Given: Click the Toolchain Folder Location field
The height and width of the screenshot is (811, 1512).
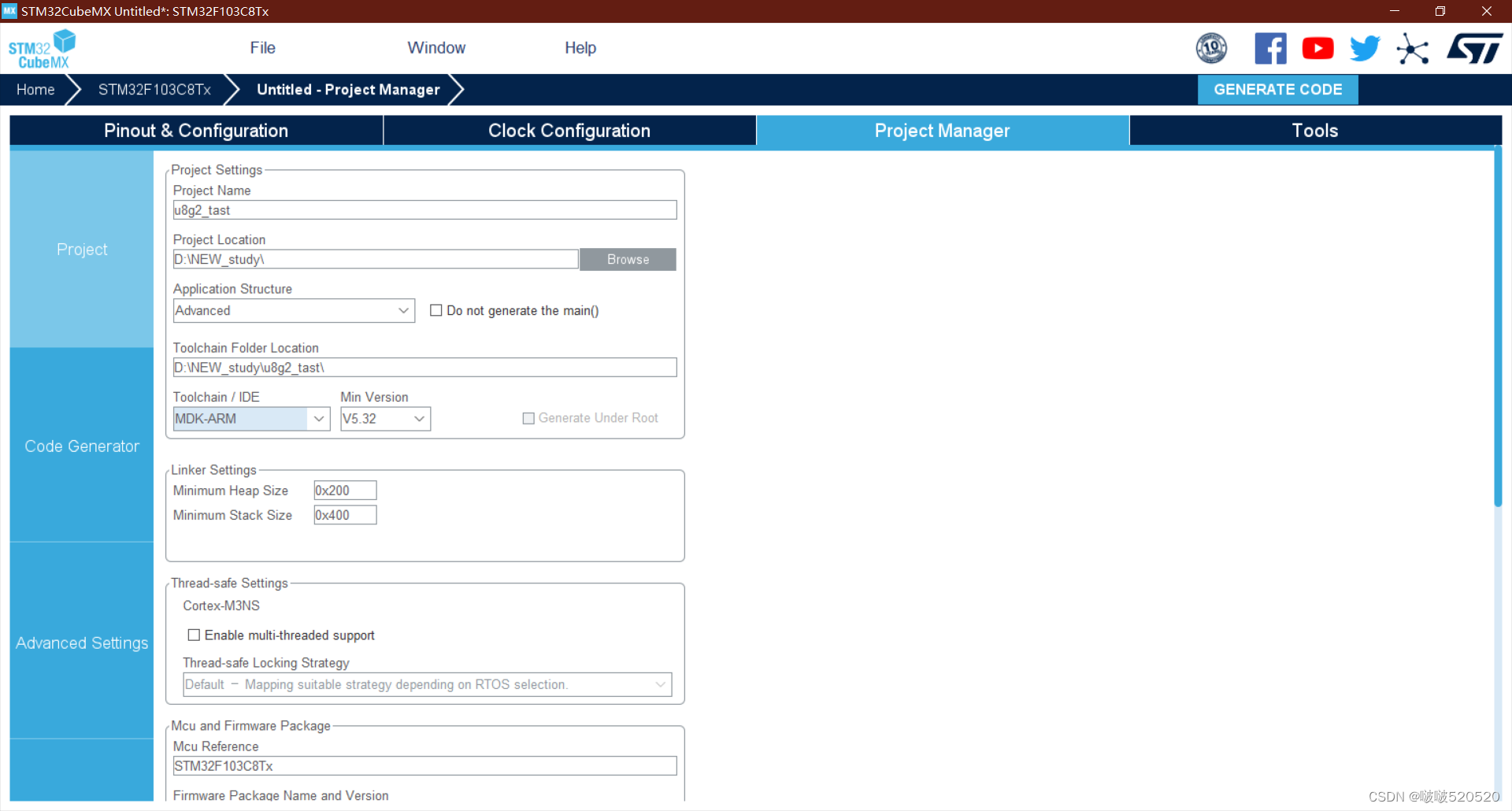Looking at the screenshot, I should point(424,368).
